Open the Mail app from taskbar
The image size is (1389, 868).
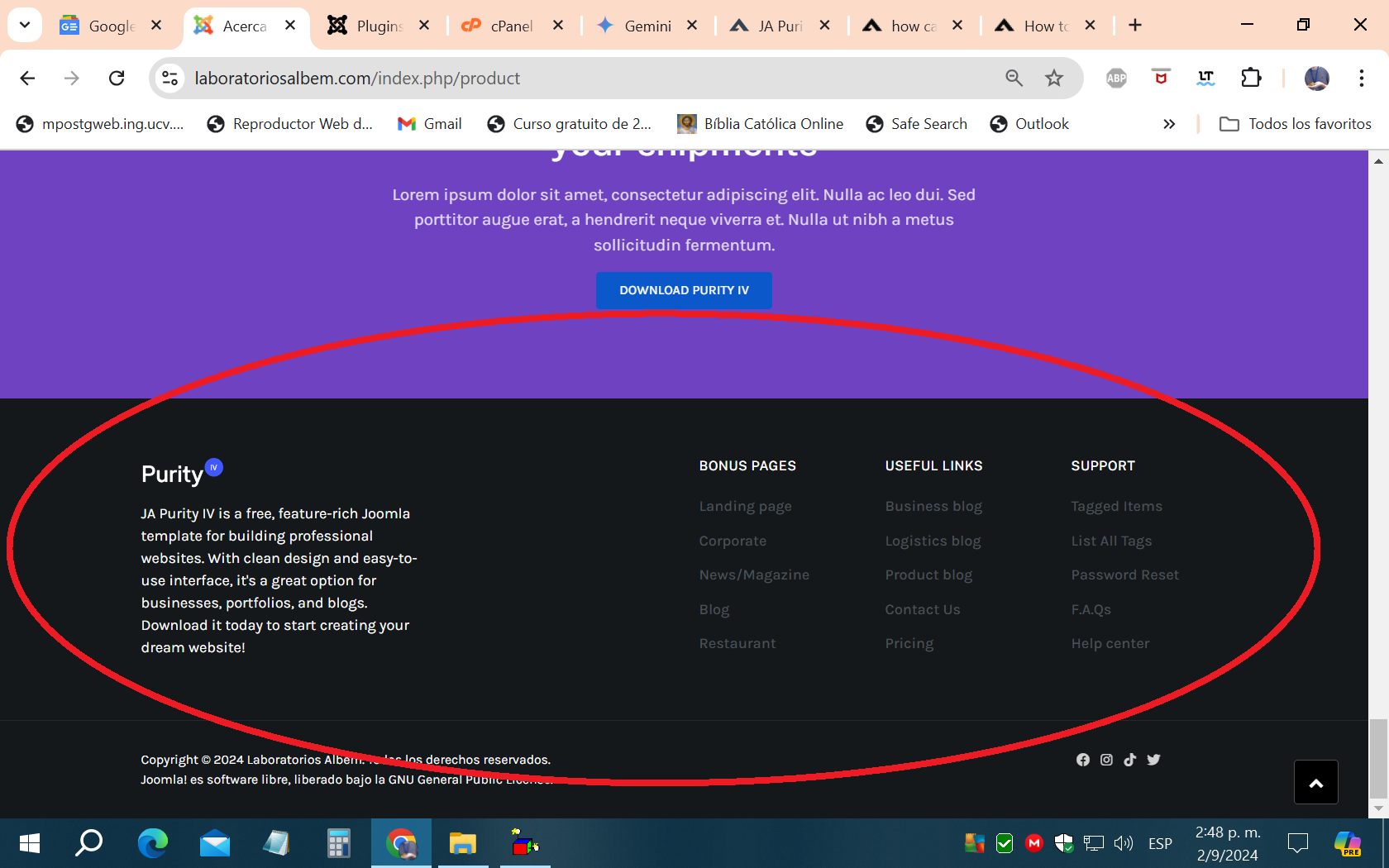click(214, 843)
